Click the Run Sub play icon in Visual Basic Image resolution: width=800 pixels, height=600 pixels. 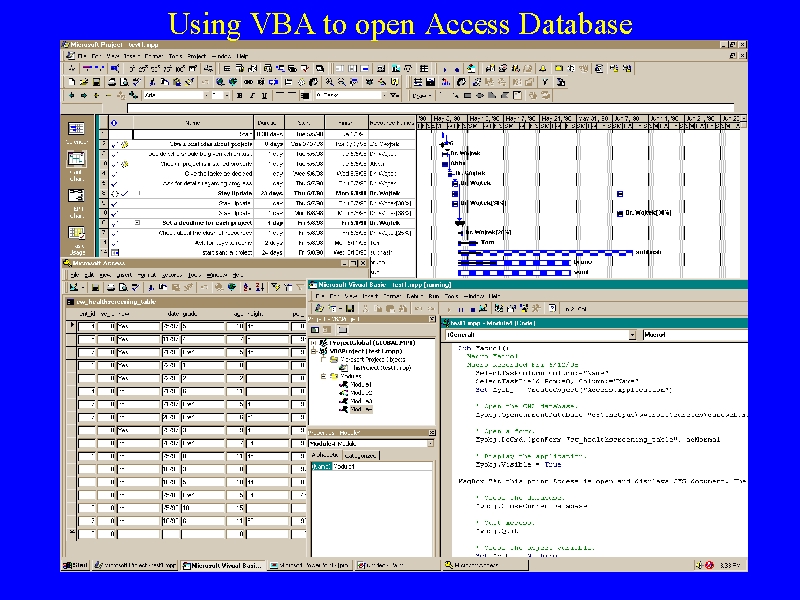coord(448,309)
